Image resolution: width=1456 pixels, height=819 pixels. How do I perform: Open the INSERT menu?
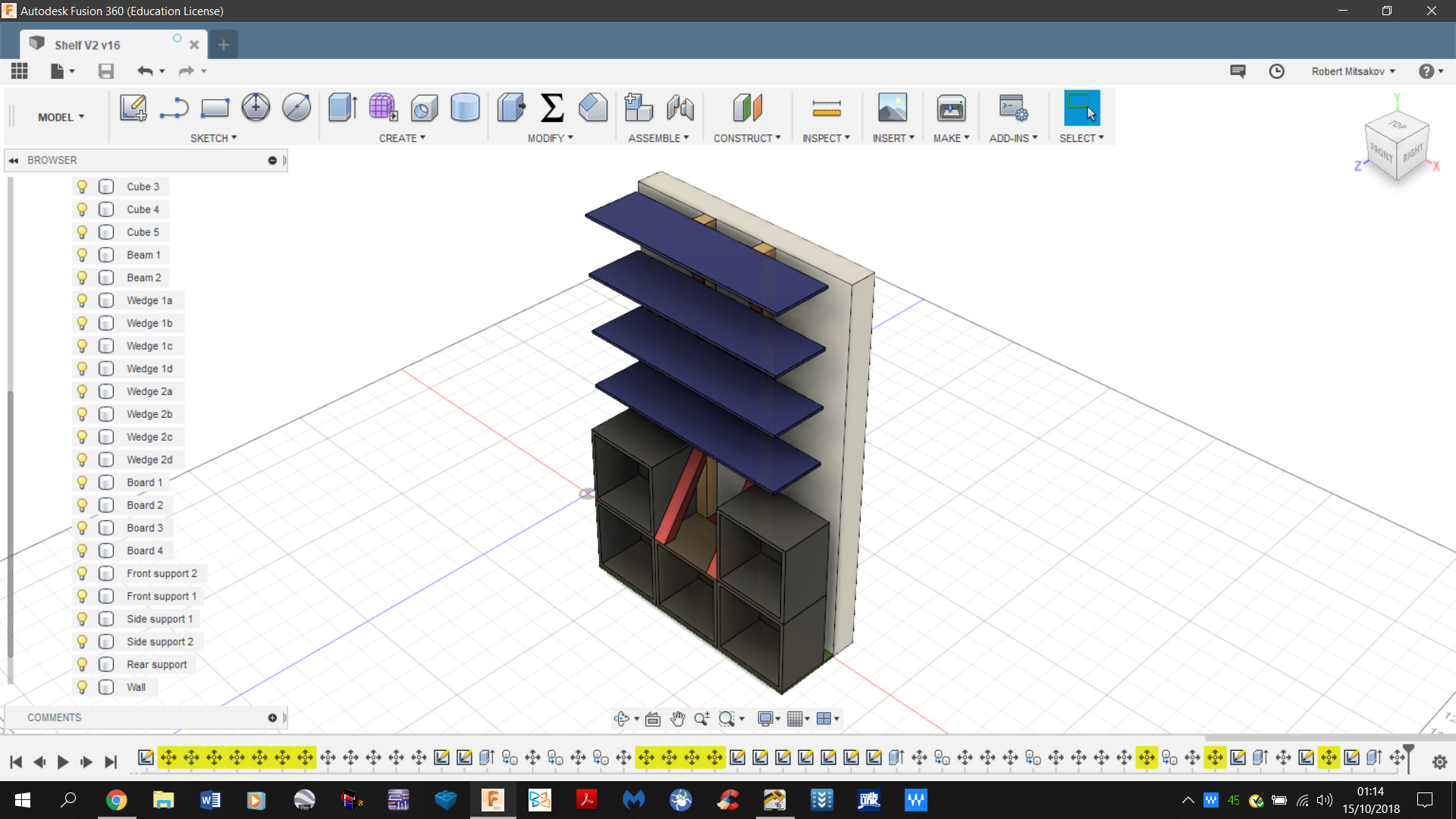(893, 138)
